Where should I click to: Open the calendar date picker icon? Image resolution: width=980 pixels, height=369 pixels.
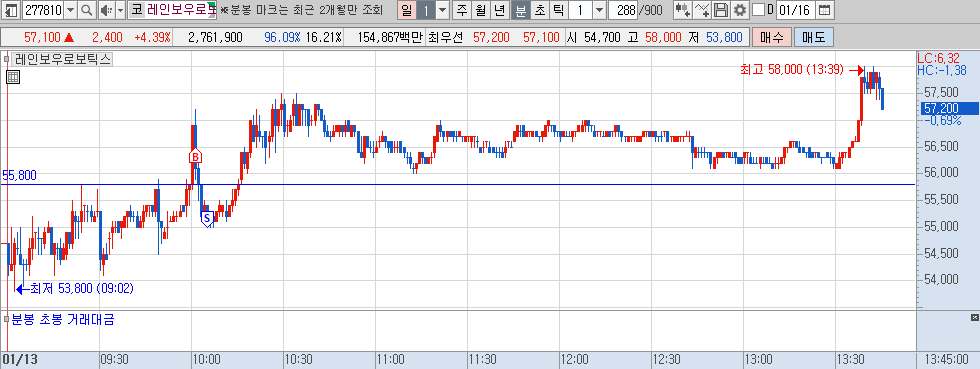tap(825, 10)
